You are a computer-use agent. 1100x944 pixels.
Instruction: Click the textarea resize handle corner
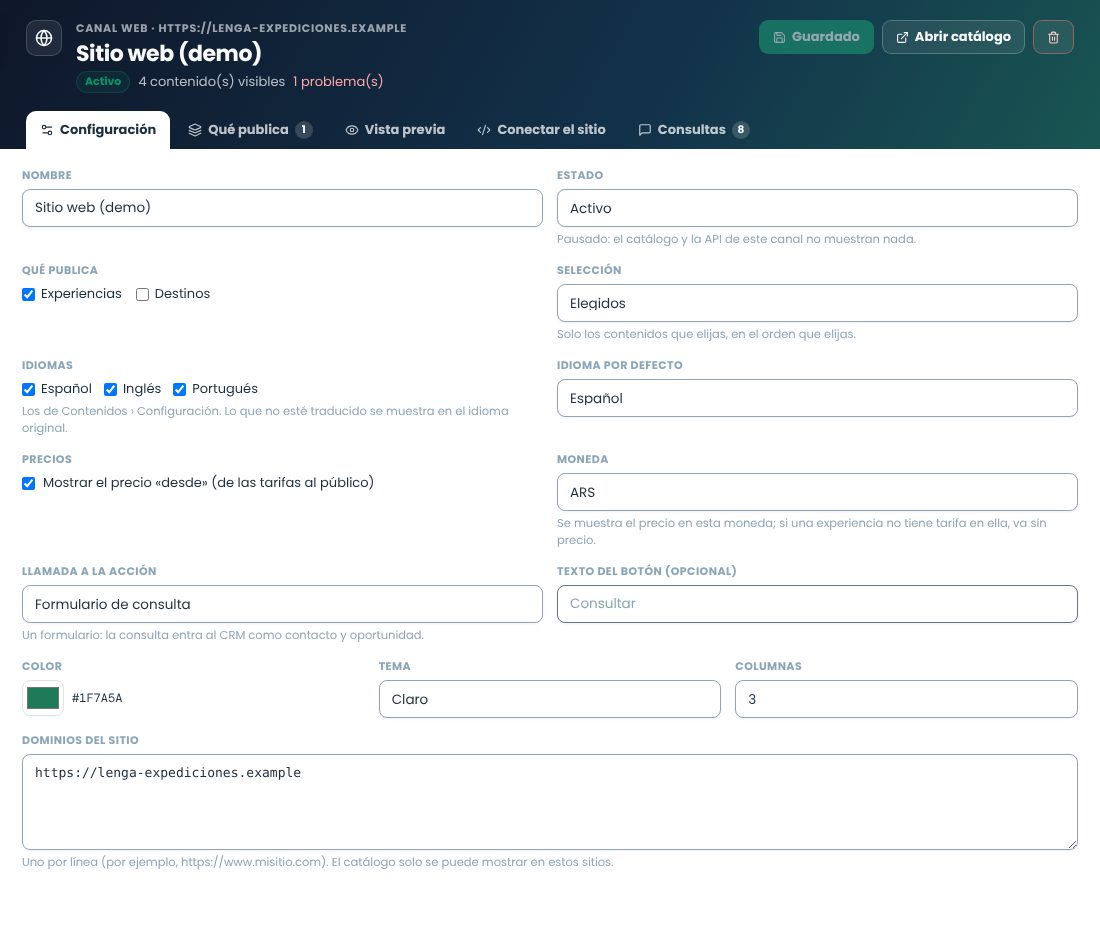click(1072, 844)
